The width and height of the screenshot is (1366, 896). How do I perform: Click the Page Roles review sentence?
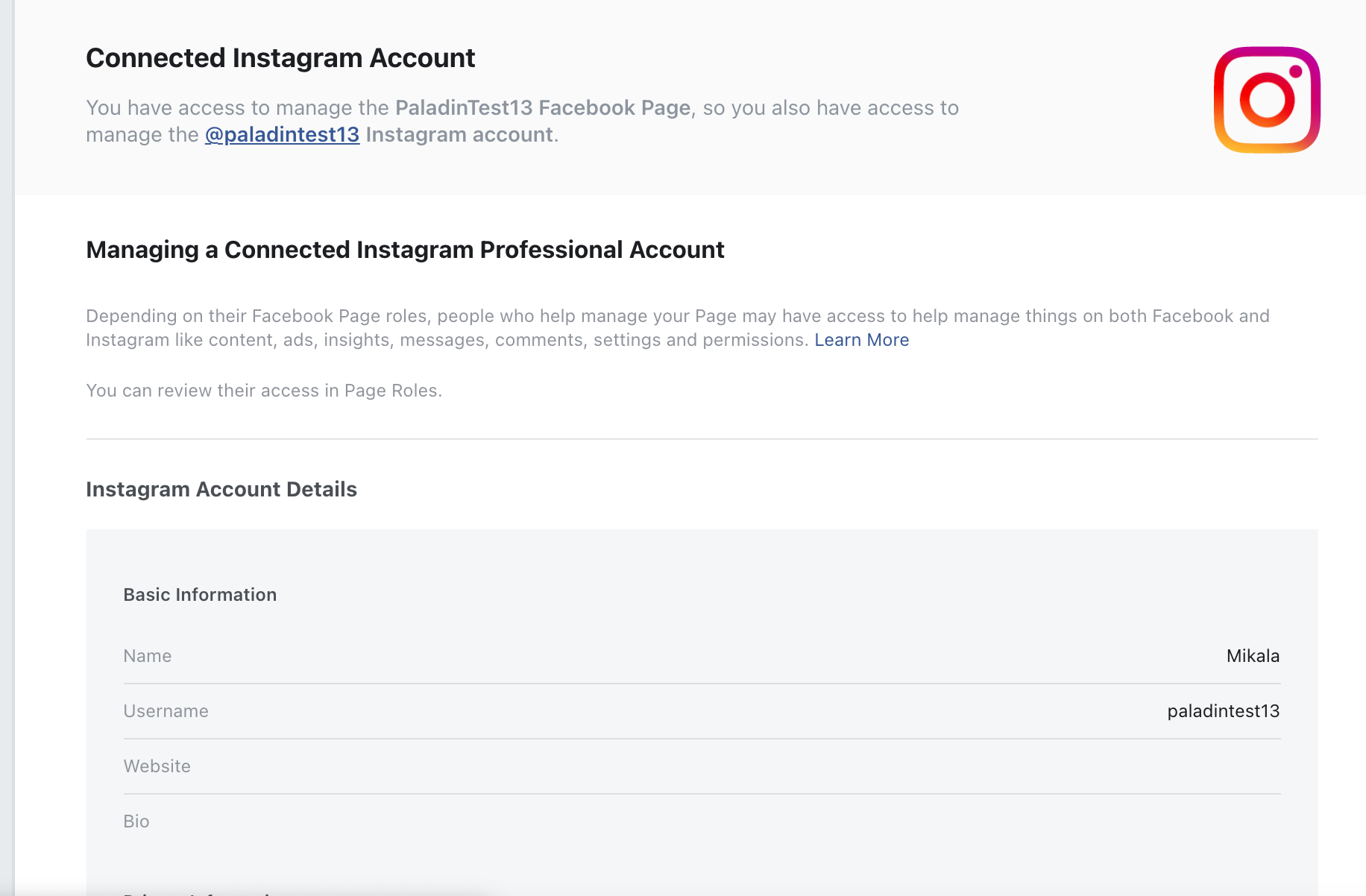[x=264, y=391]
